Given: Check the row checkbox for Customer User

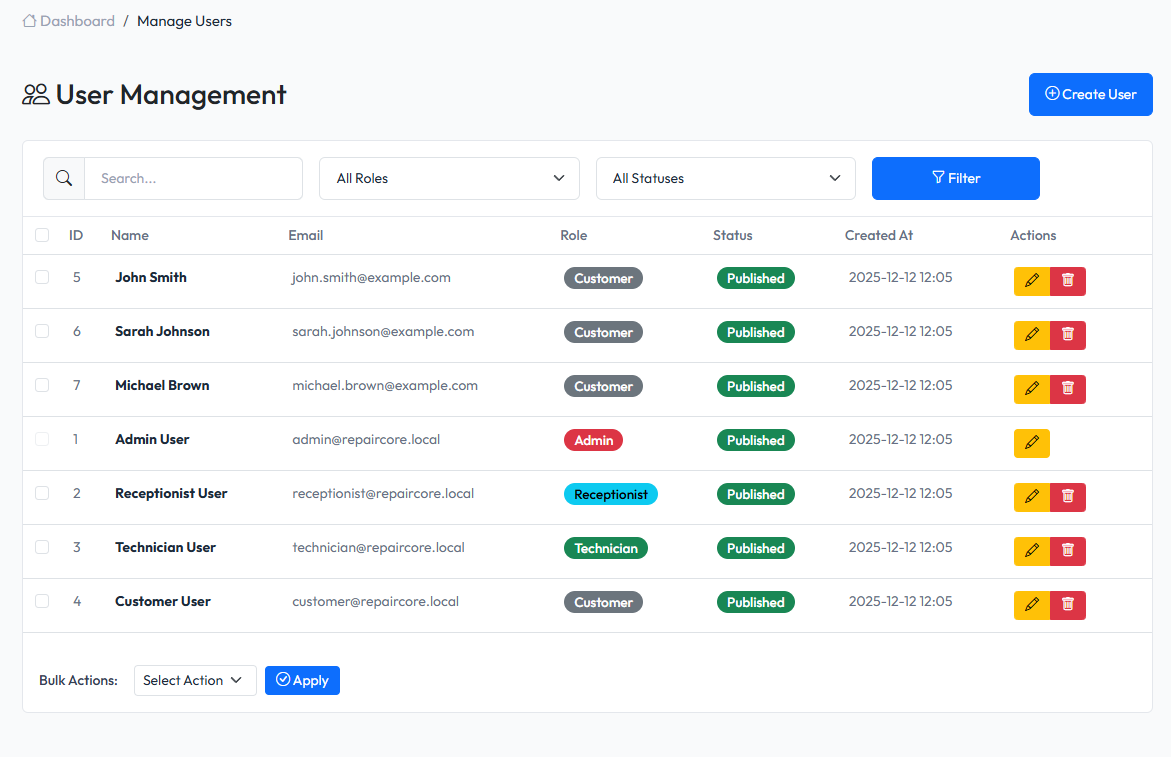Looking at the screenshot, I should [42, 601].
